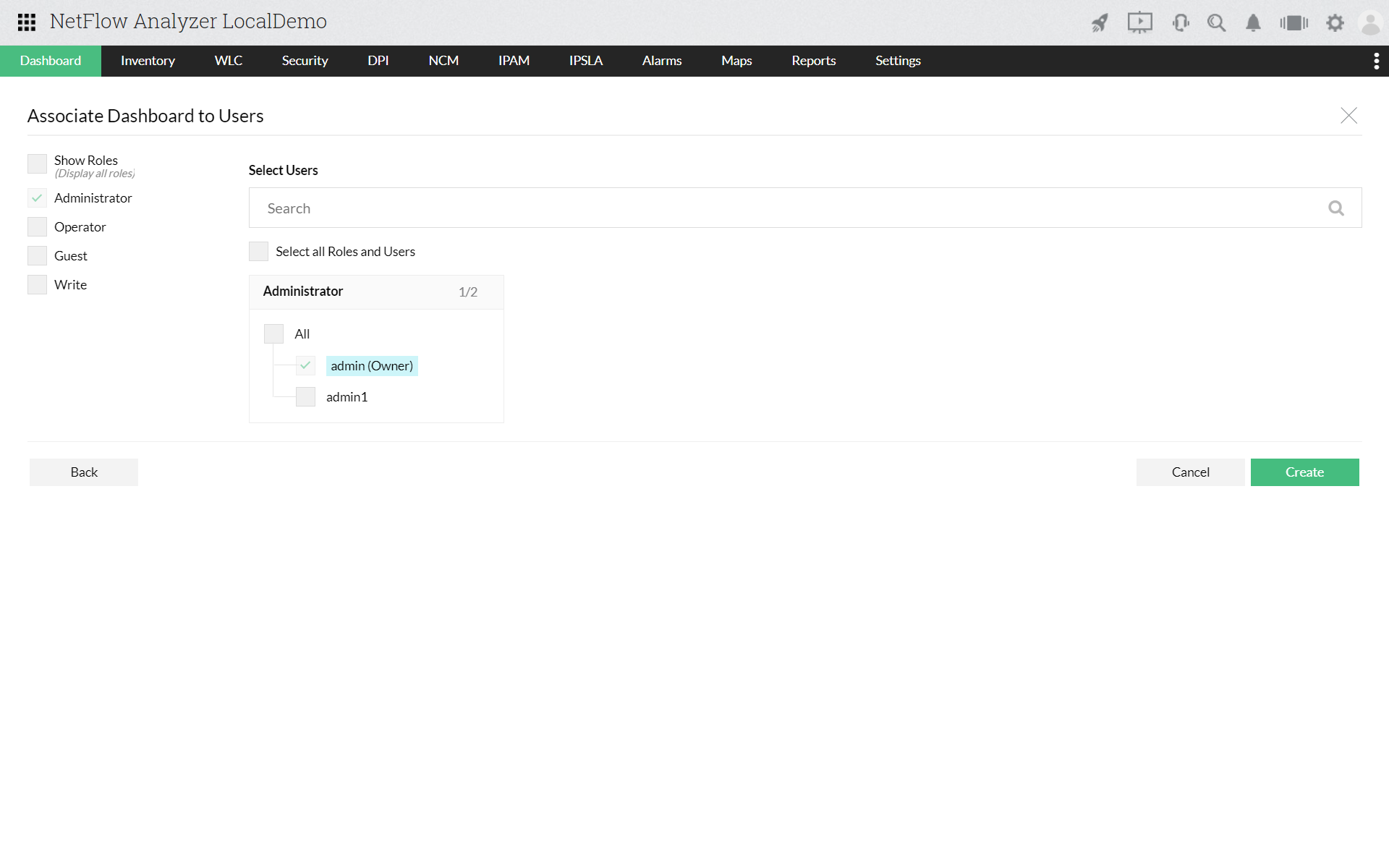This screenshot has height=868, width=1389.
Task: Open global search magnifier in header
Action: [x=1216, y=23]
